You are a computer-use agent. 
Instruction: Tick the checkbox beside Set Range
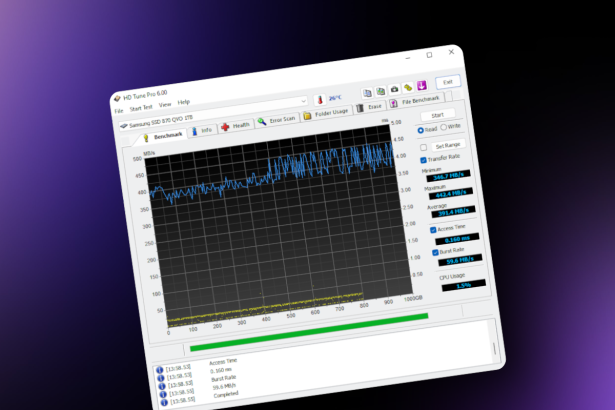[x=424, y=148]
